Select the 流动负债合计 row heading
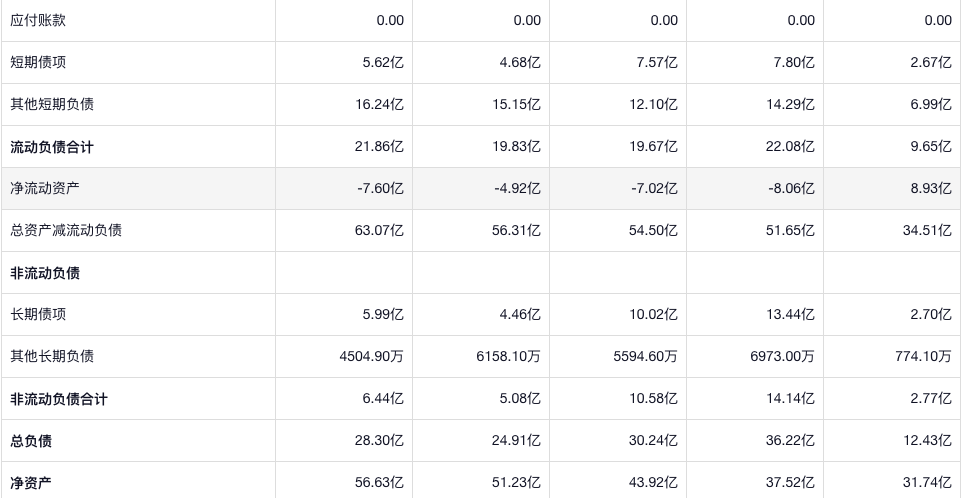 click(52, 147)
